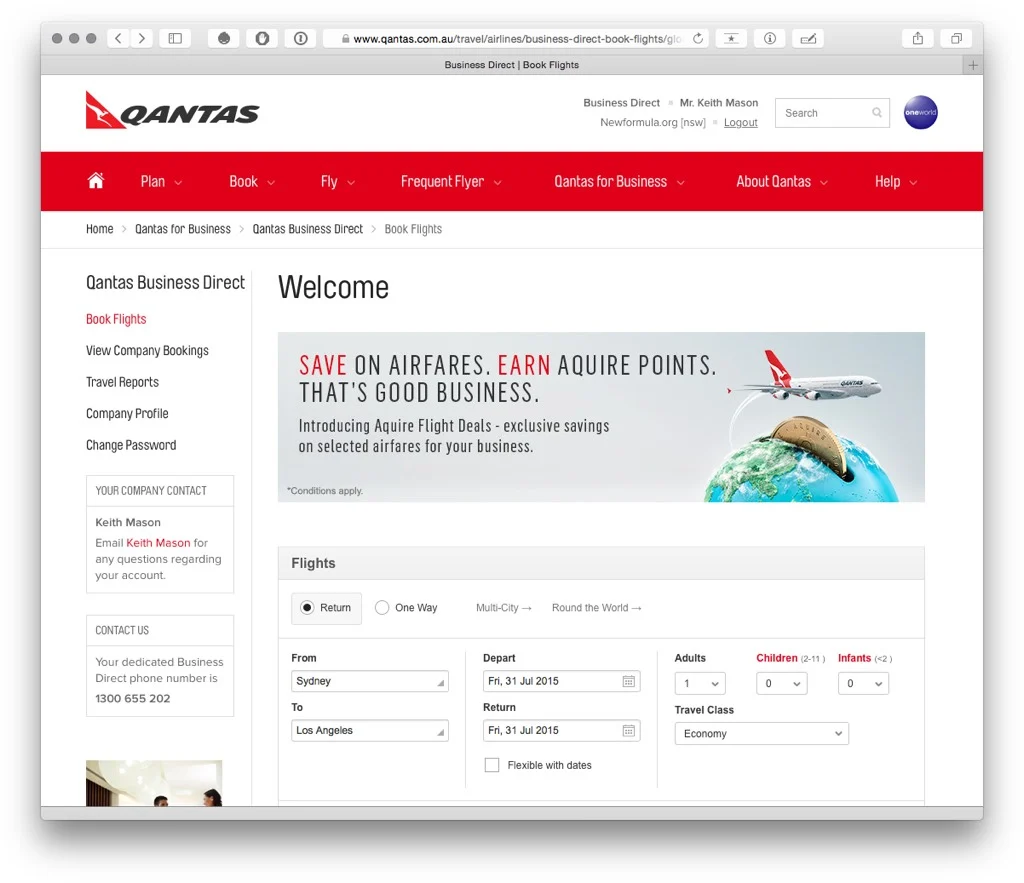1024x883 pixels.
Task: Go back with Safari's back arrow
Action: [x=118, y=39]
